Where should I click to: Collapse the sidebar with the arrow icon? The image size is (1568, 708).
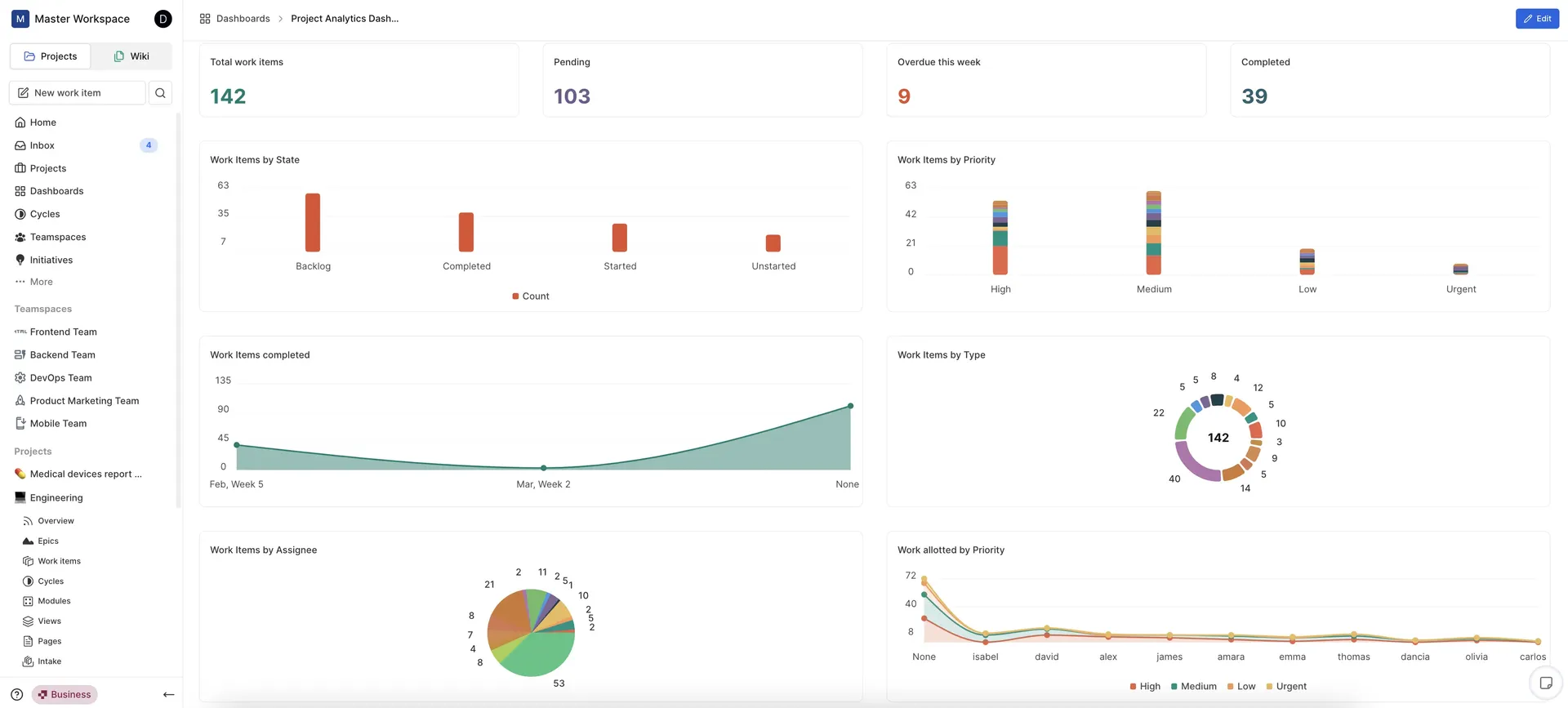pyautogui.click(x=168, y=695)
